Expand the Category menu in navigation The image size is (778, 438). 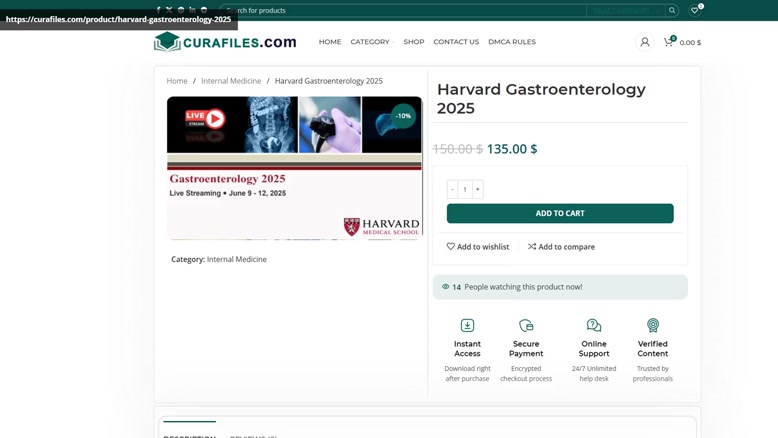click(372, 42)
